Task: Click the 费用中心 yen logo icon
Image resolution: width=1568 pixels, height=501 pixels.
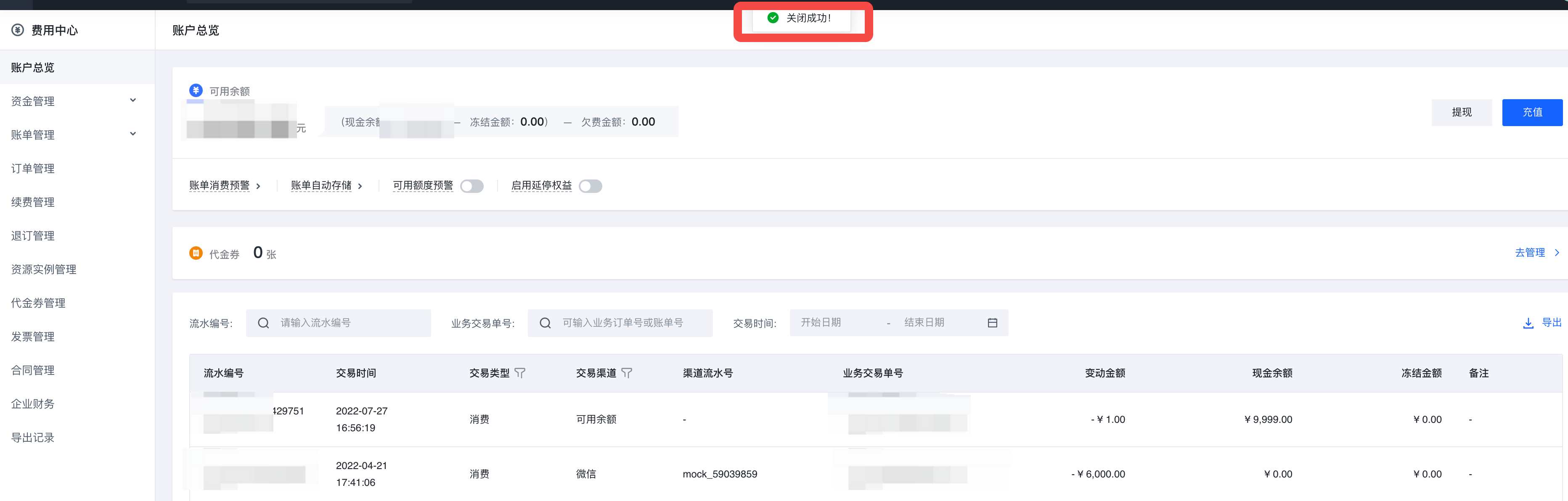Action: point(18,30)
